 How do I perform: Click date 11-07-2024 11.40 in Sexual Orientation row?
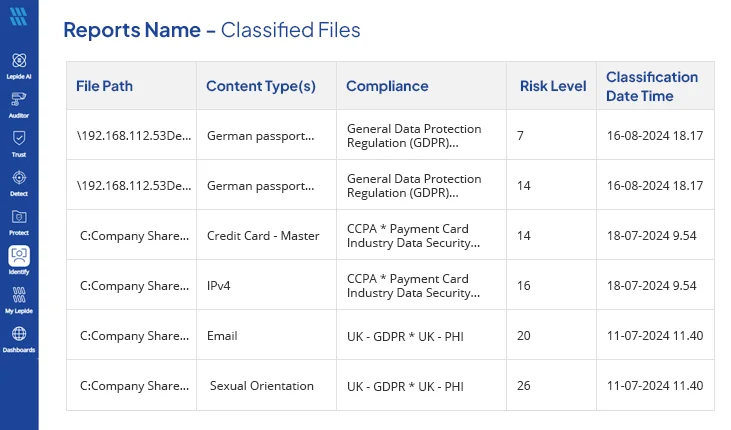coord(655,386)
